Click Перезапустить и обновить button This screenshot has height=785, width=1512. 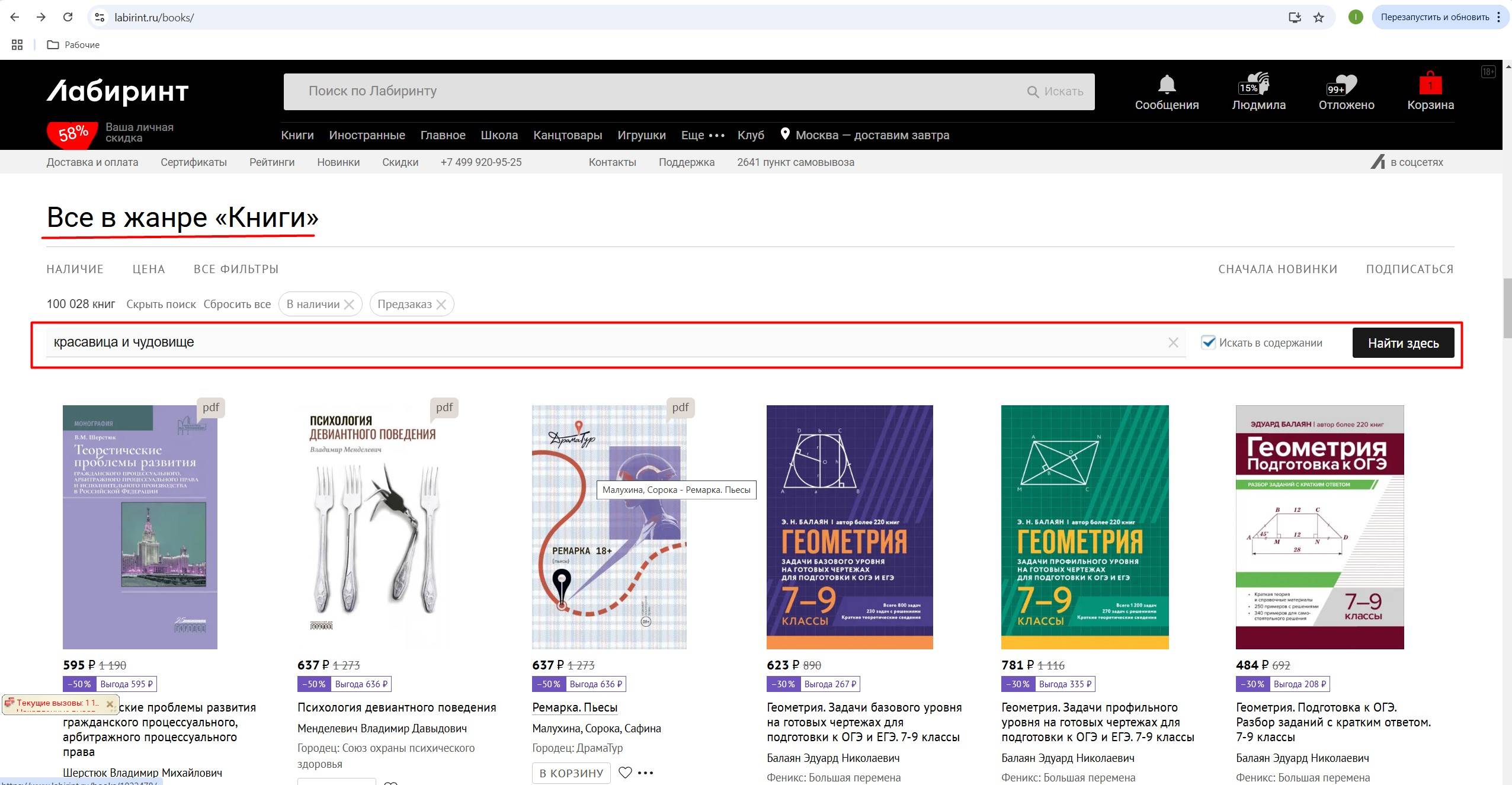coord(1434,17)
